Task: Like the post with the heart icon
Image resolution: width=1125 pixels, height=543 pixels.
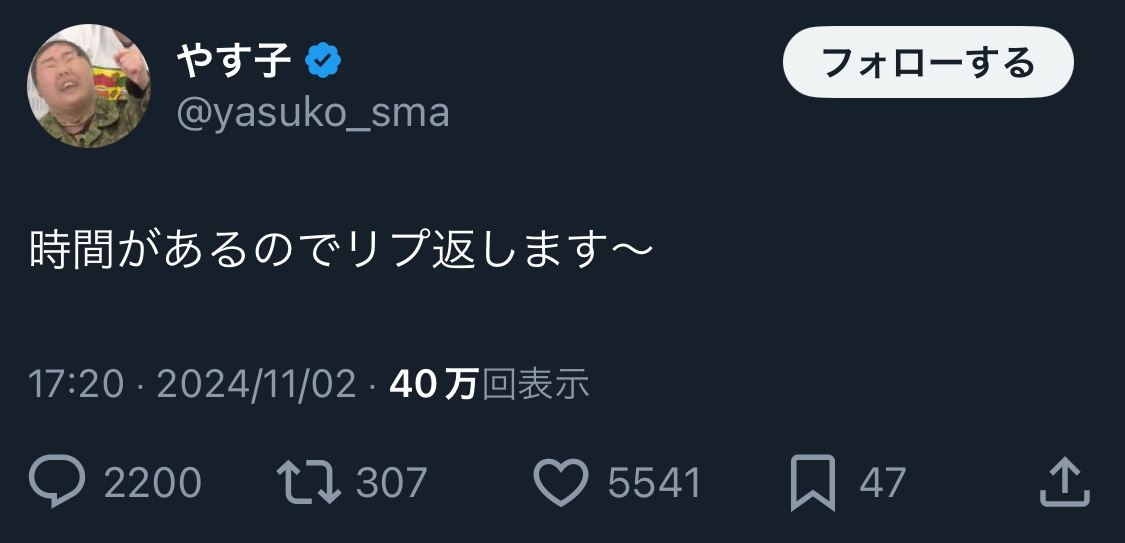Action: 561,482
